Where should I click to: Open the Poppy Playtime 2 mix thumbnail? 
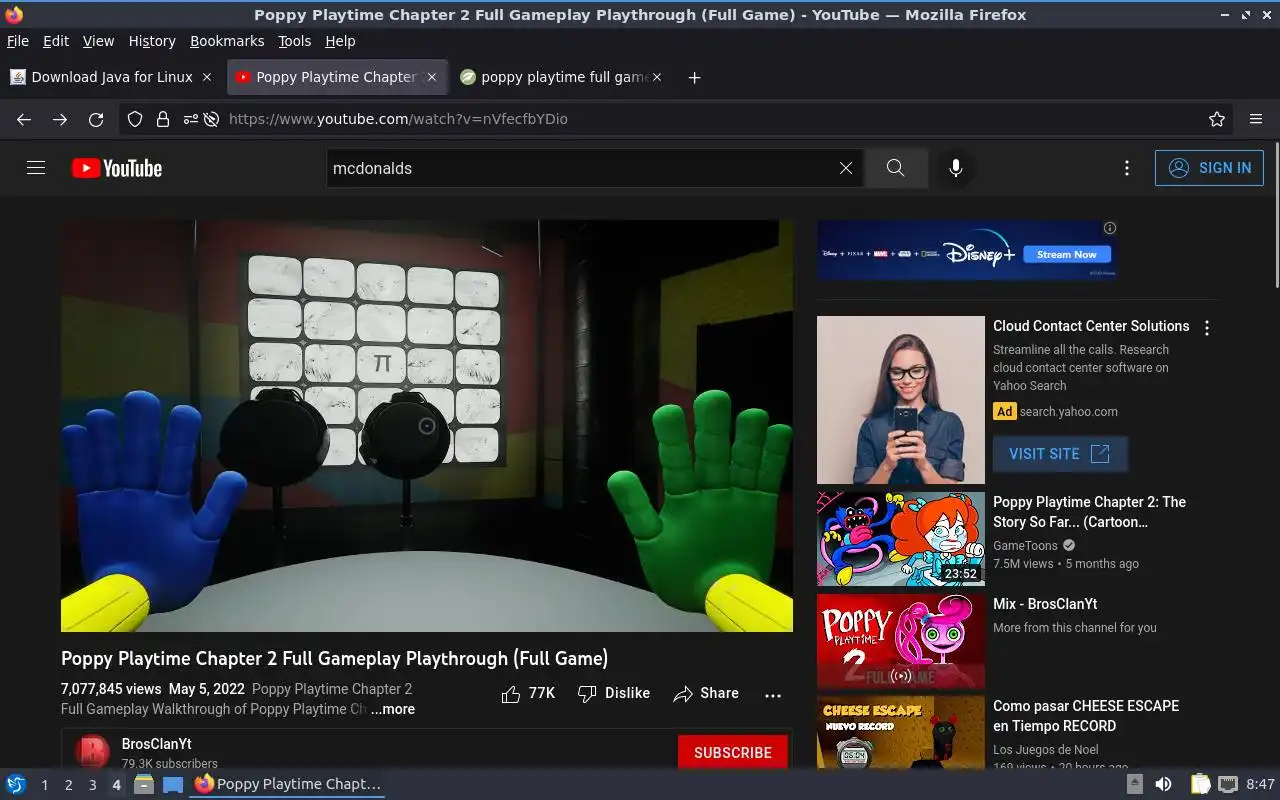click(901, 642)
